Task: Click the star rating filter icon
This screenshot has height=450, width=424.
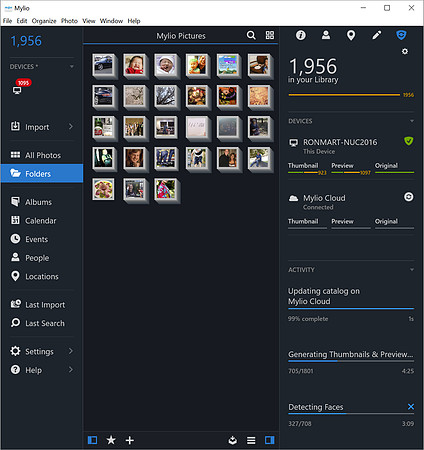Action: tap(111, 440)
